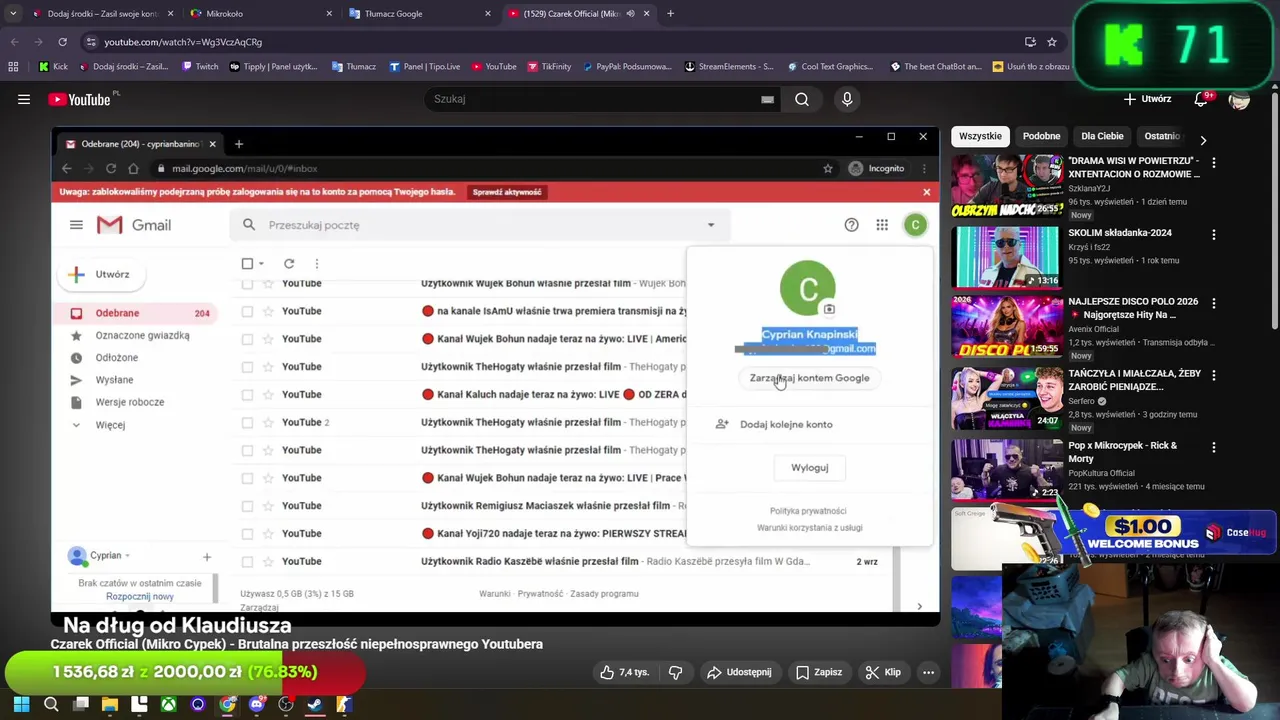Screen dimensions: 1280x720
Task: Like the video with thumbs-up 7,4 tys.
Action: coord(625,672)
